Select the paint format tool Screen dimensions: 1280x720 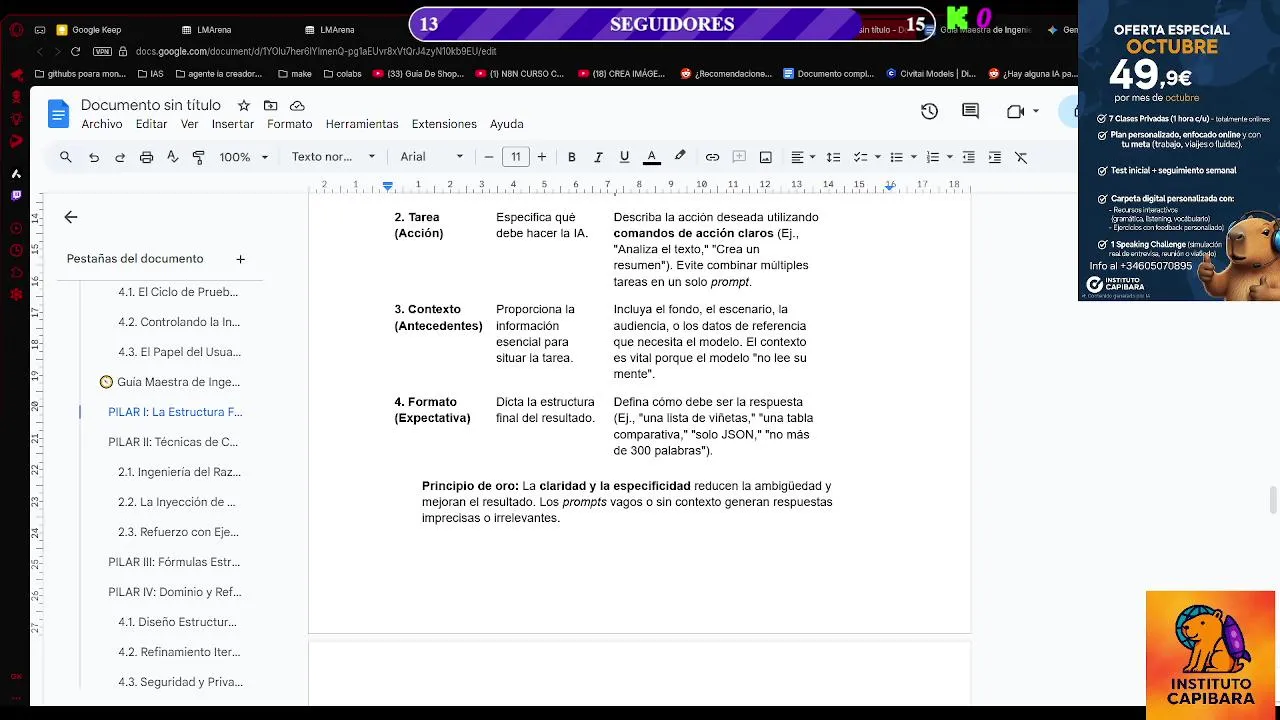coord(198,157)
